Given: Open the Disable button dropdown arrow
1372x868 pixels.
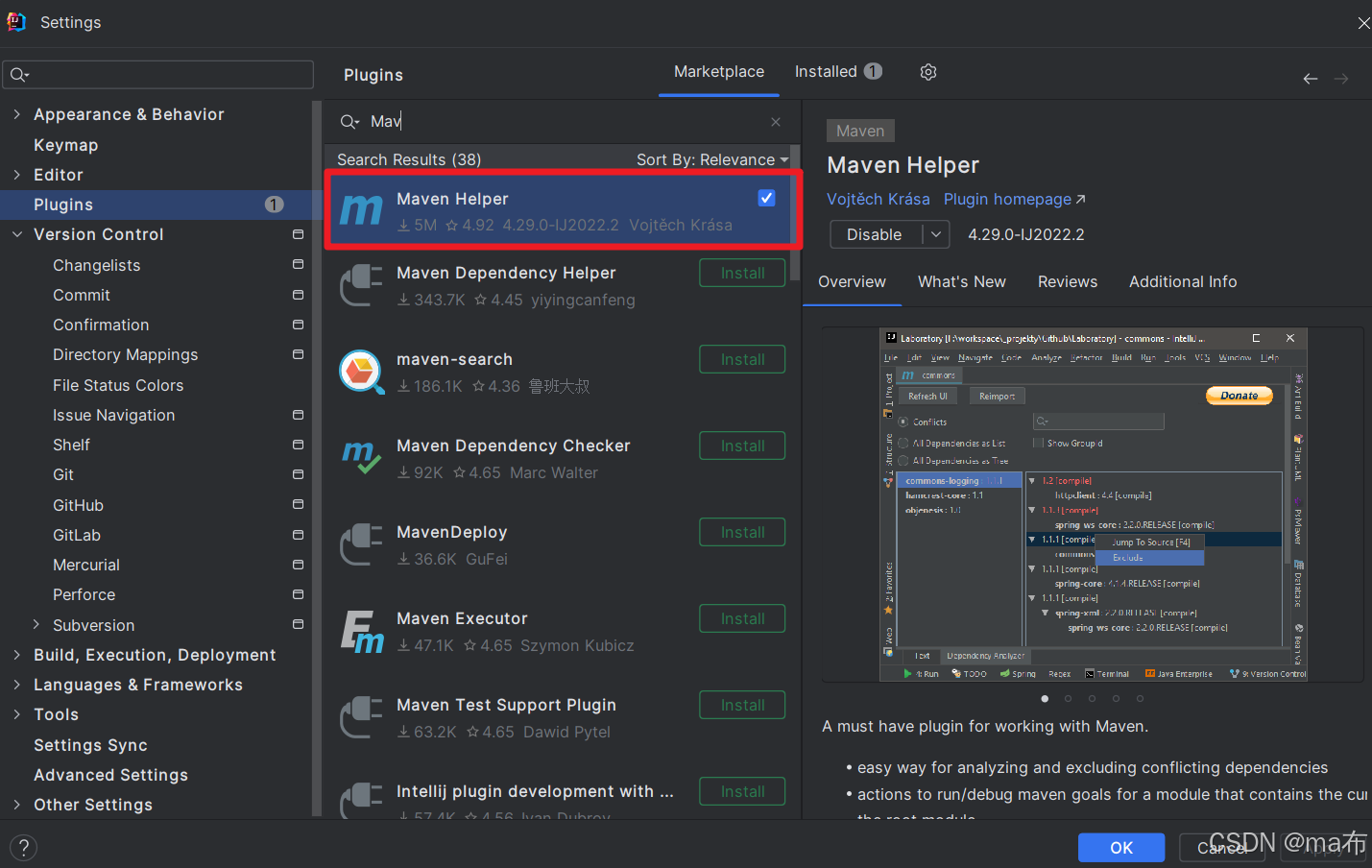Looking at the screenshot, I should 937,234.
